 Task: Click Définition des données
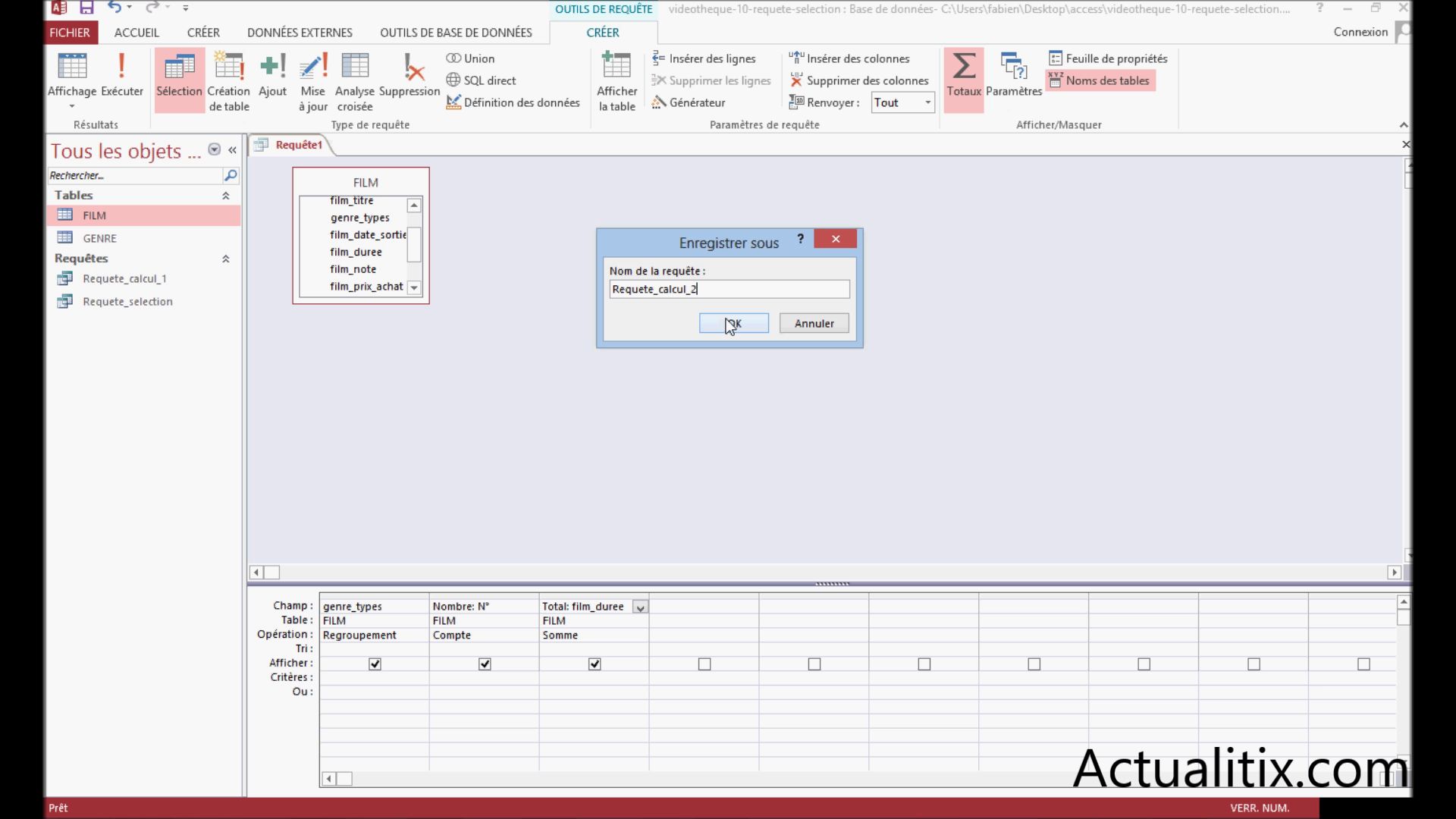pos(513,102)
